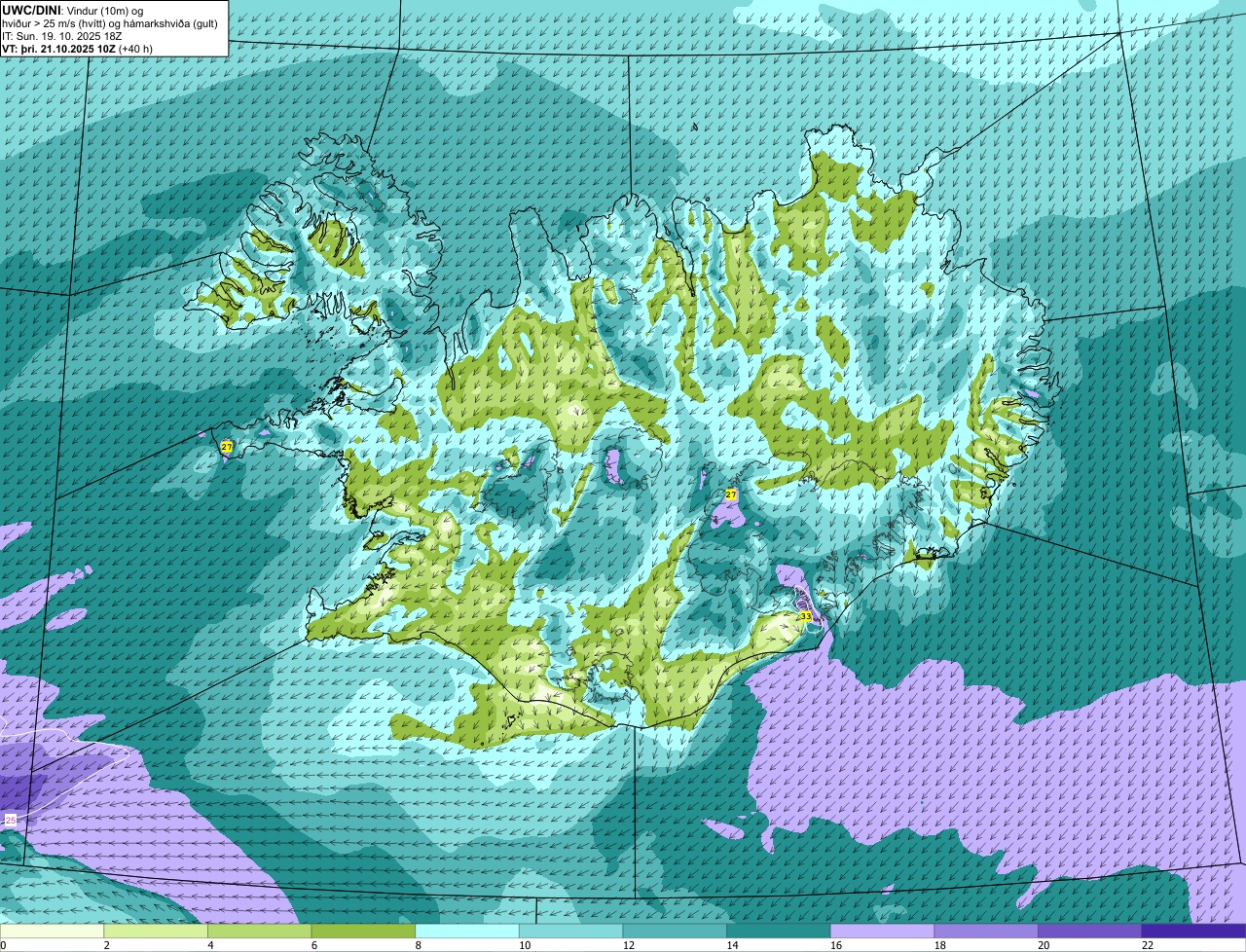The width and height of the screenshot is (1246, 952).
Task: Select the 12–14 m/s medium teal swatch
Action: [675, 931]
